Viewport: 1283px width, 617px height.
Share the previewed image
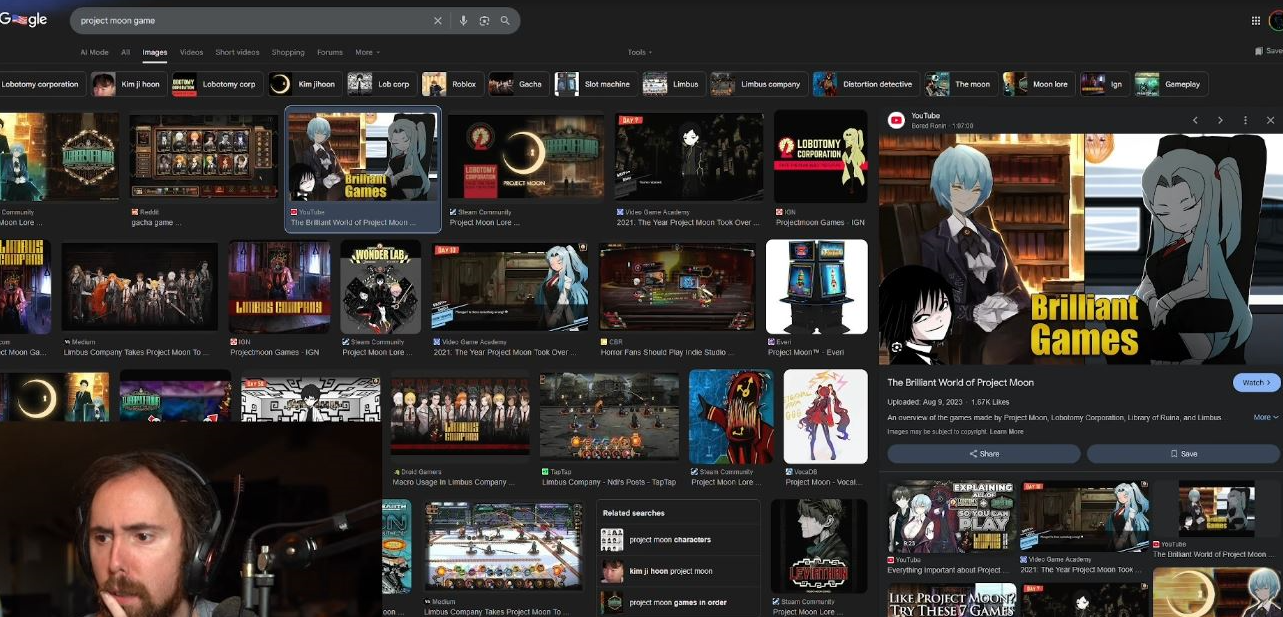pos(984,454)
